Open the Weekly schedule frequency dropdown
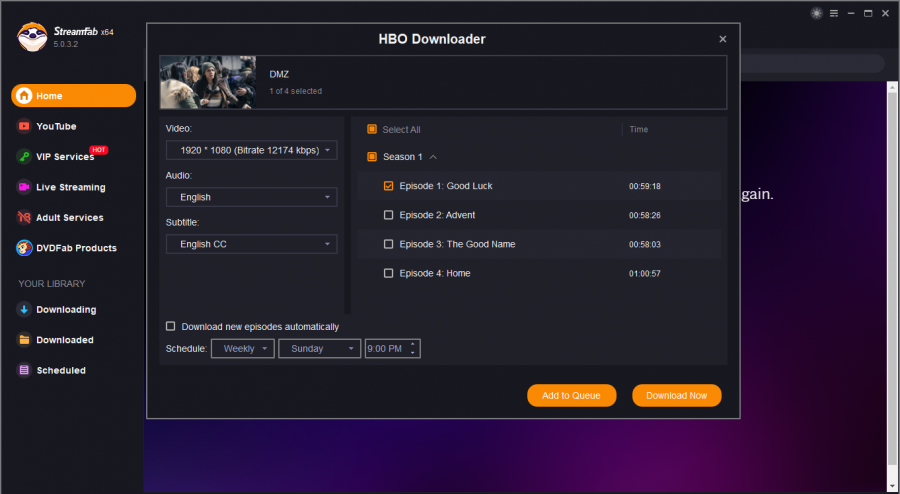 (x=243, y=349)
